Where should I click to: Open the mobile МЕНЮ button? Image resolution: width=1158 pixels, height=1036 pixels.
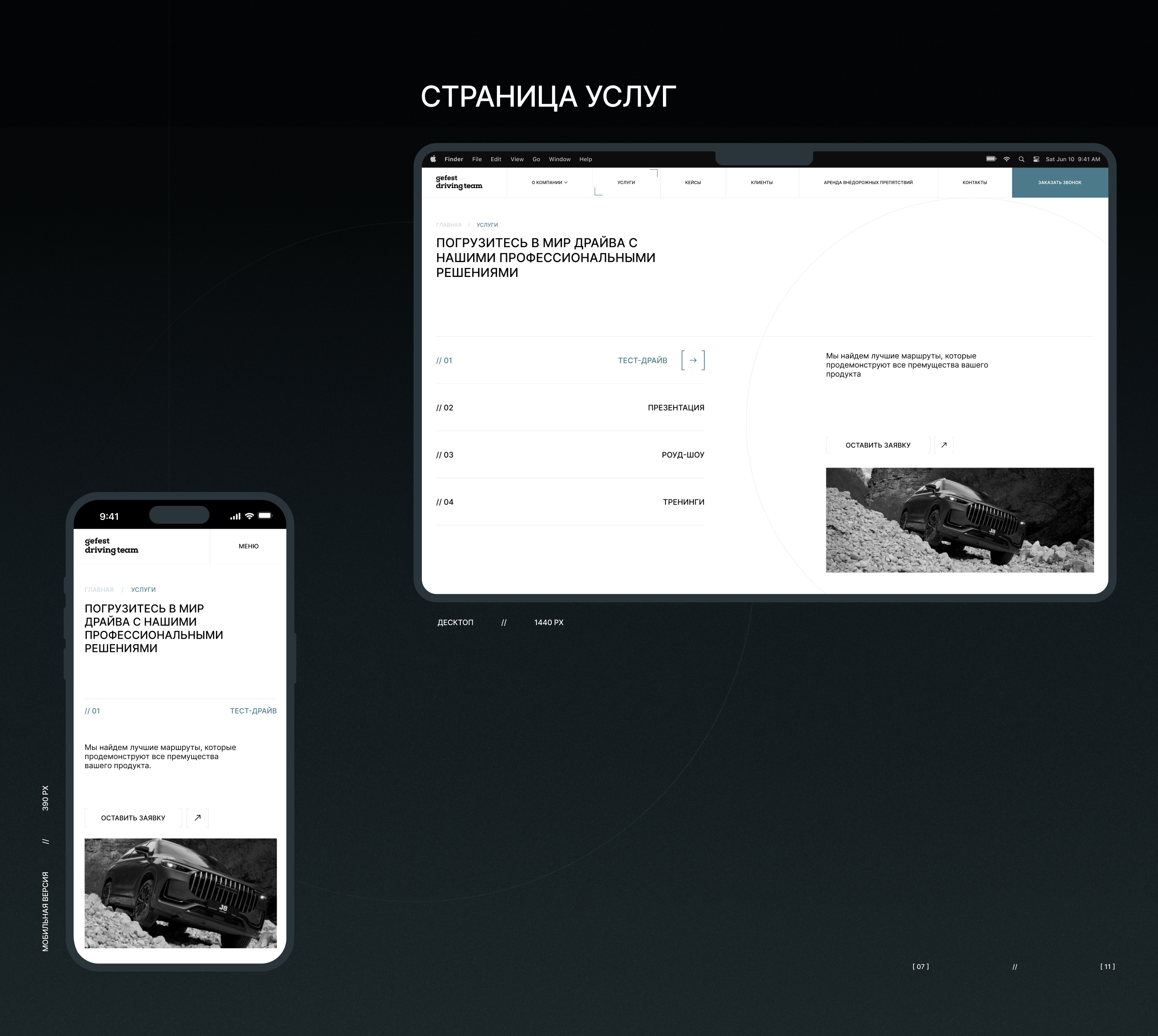pos(248,547)
